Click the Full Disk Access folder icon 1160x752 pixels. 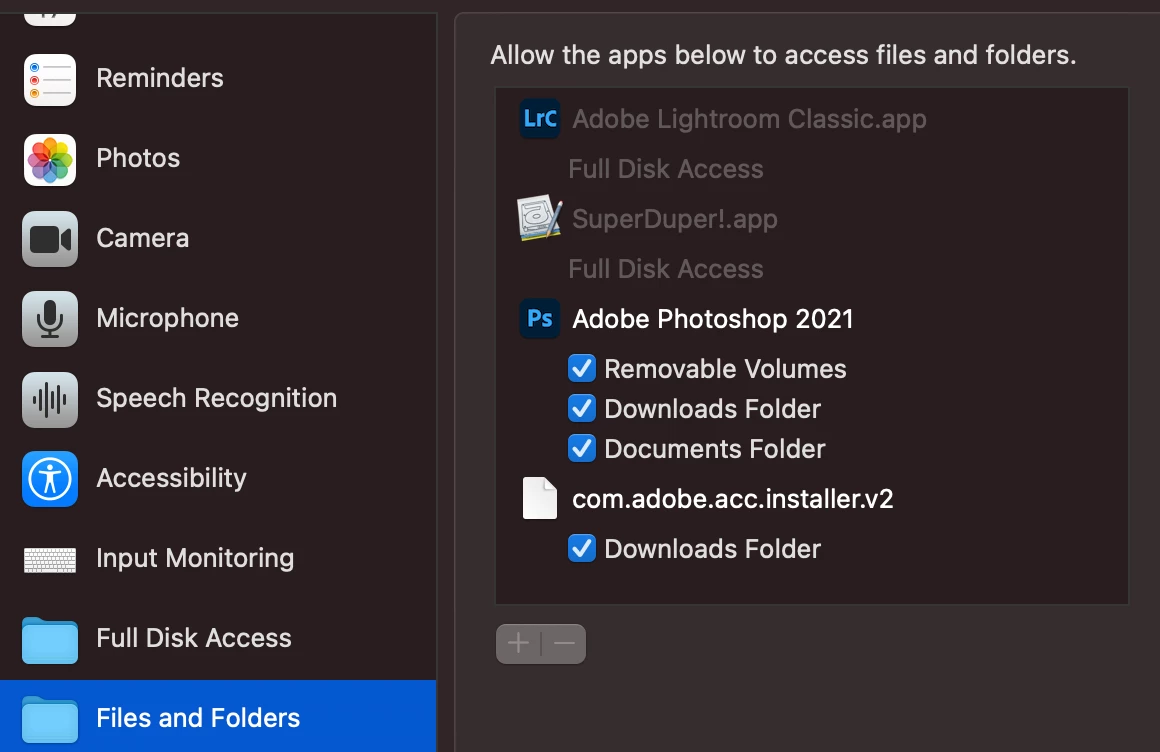(50, 639)
